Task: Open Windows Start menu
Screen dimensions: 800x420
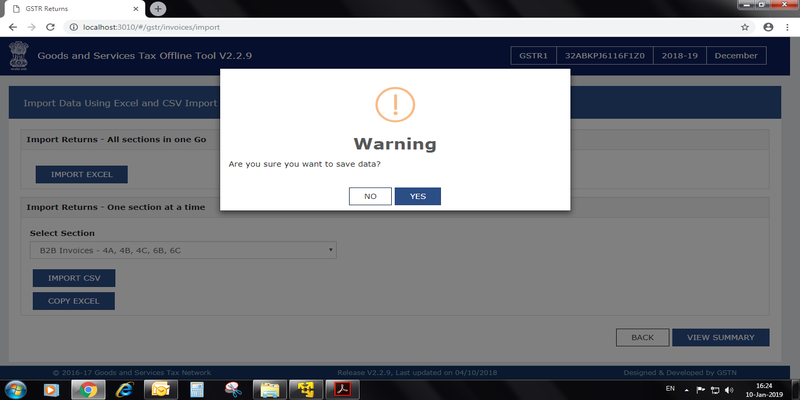Action: coord(17,390)
